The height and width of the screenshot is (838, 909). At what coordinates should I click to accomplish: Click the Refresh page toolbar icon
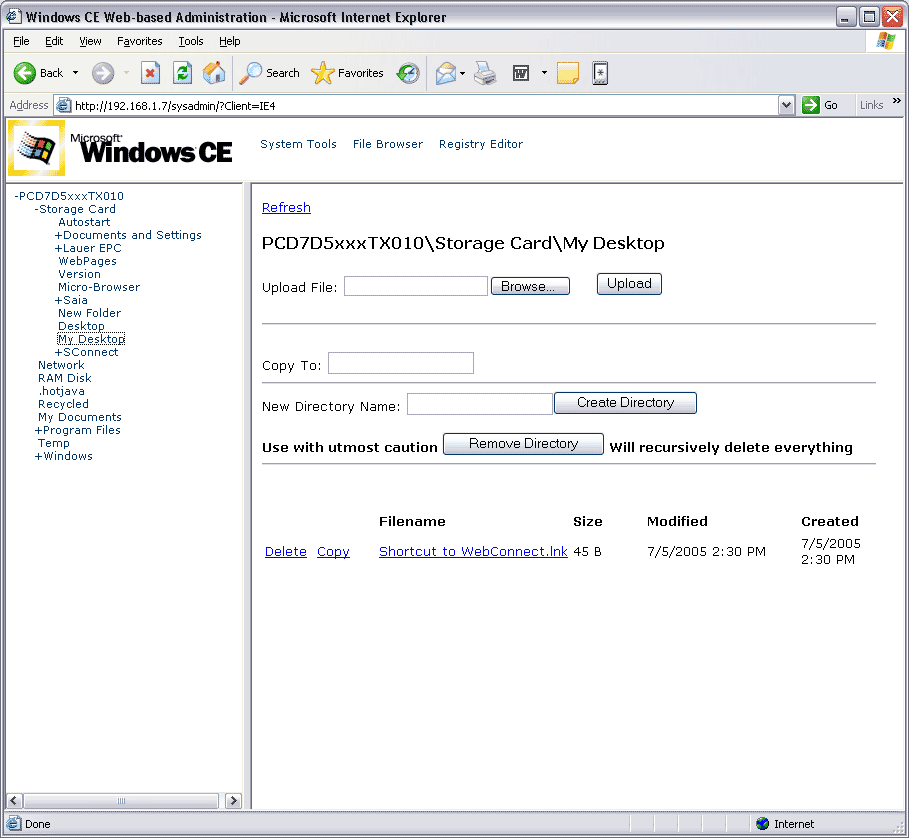[x=182, y=73]
